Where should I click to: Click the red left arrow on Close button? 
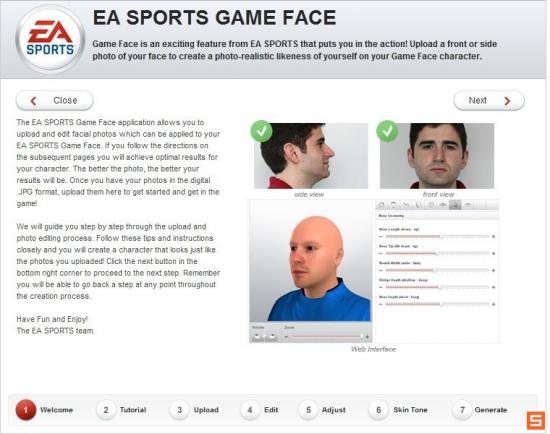coord(33,101)
